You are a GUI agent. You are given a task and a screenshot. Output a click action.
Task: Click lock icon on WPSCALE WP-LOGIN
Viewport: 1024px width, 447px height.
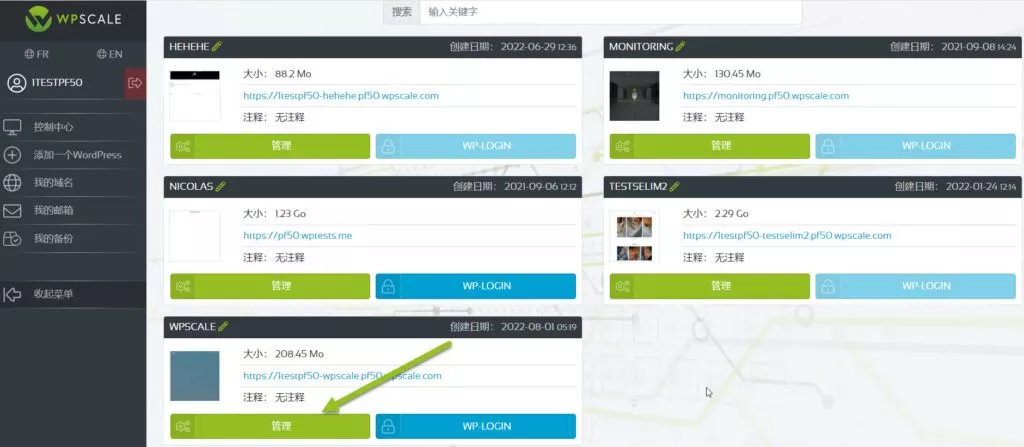pos(388,426)
